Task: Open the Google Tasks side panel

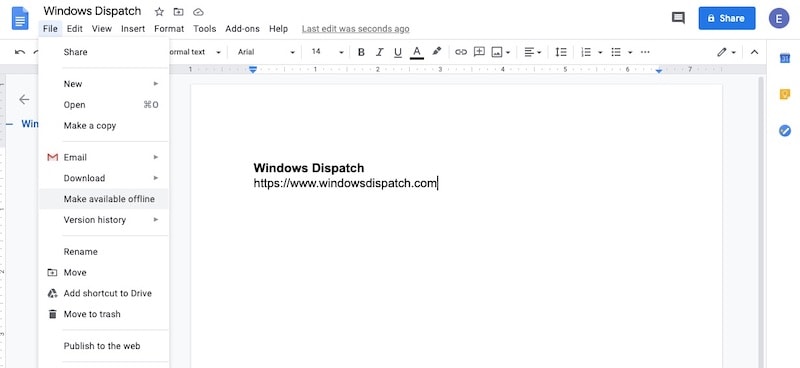Action: (x=785, y=131)
